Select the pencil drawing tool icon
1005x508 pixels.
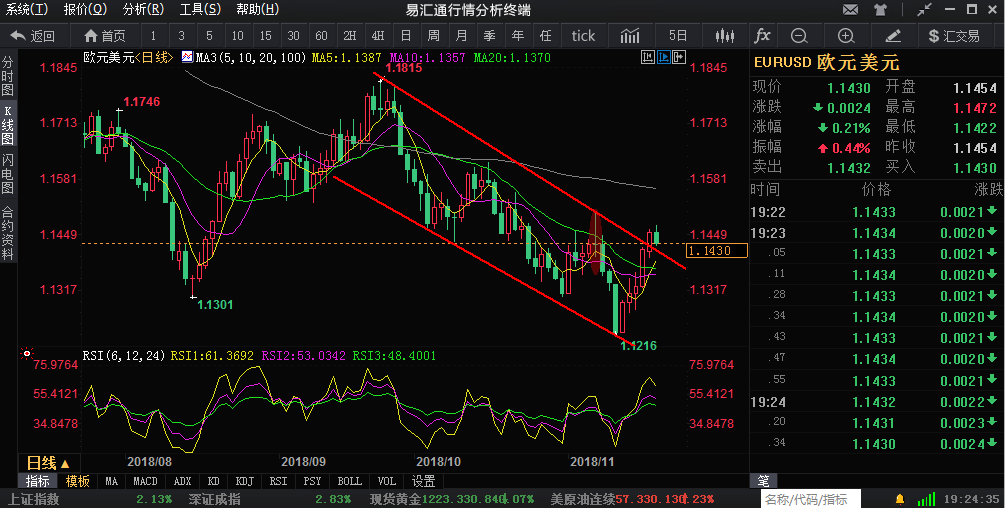click(x=893, y=36)
